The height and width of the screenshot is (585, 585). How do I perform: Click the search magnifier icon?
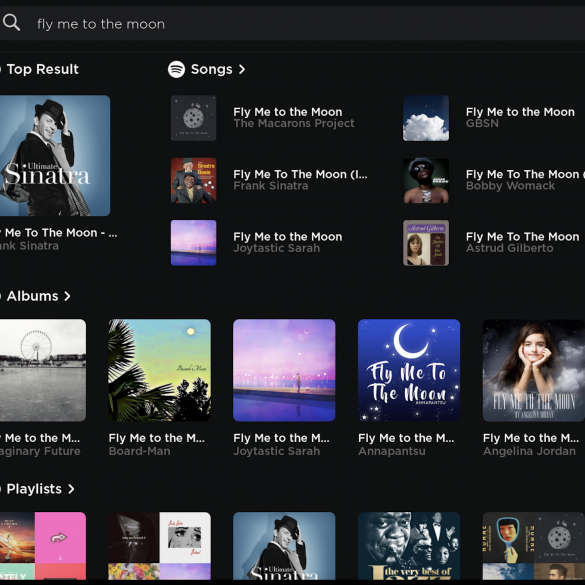[x=11, y=23]
